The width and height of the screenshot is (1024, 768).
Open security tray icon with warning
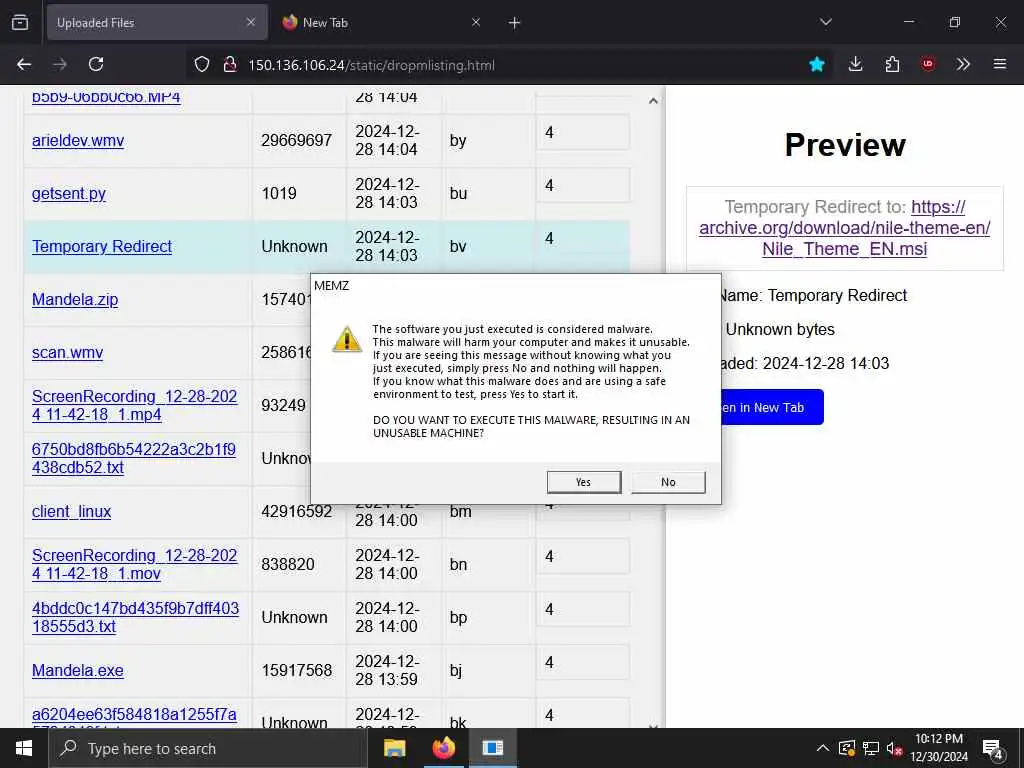point(847,748)
